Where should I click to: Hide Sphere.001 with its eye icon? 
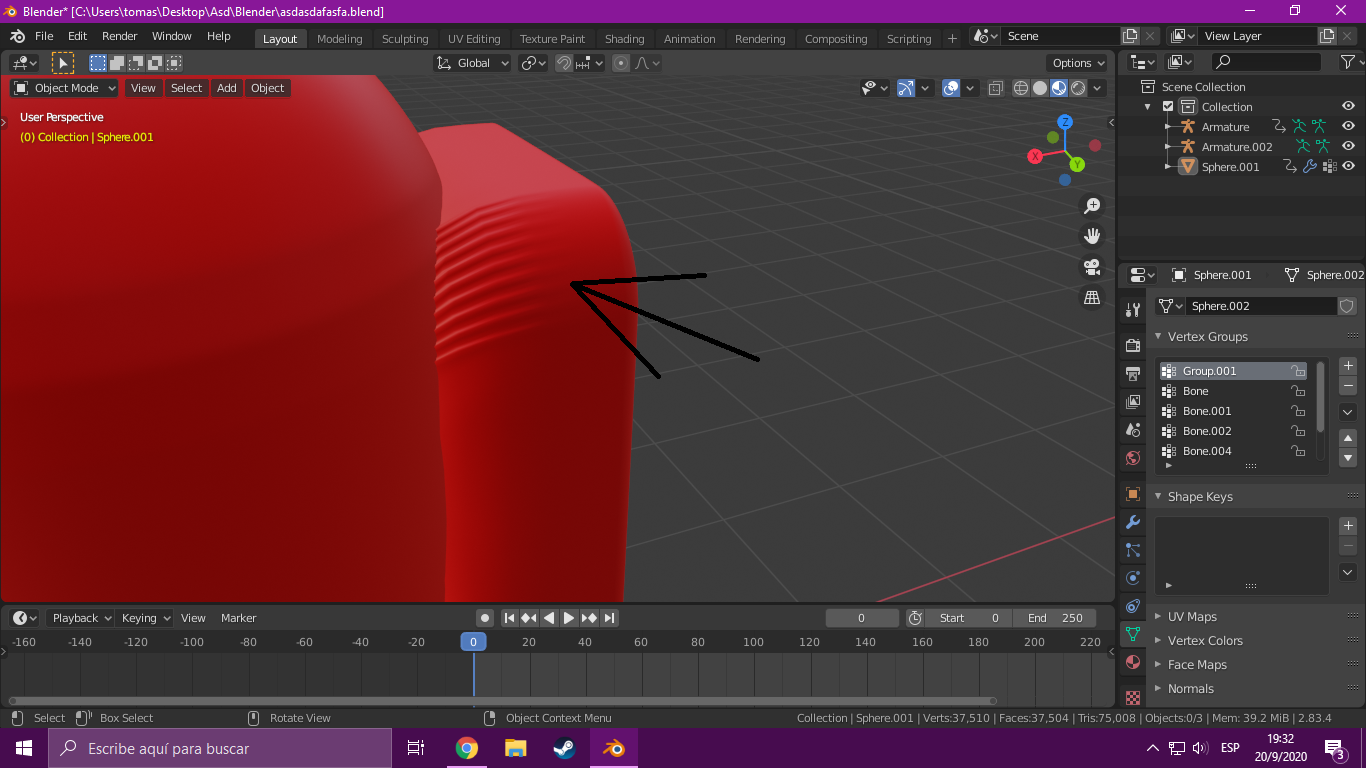(1348, 166)
